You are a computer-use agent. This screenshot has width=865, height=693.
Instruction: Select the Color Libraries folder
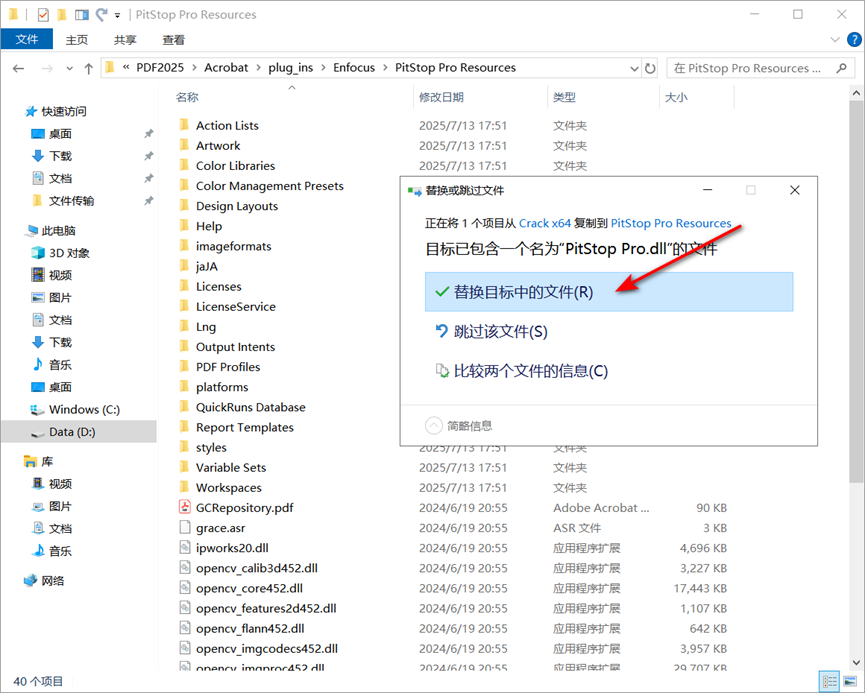coord(235,166)
